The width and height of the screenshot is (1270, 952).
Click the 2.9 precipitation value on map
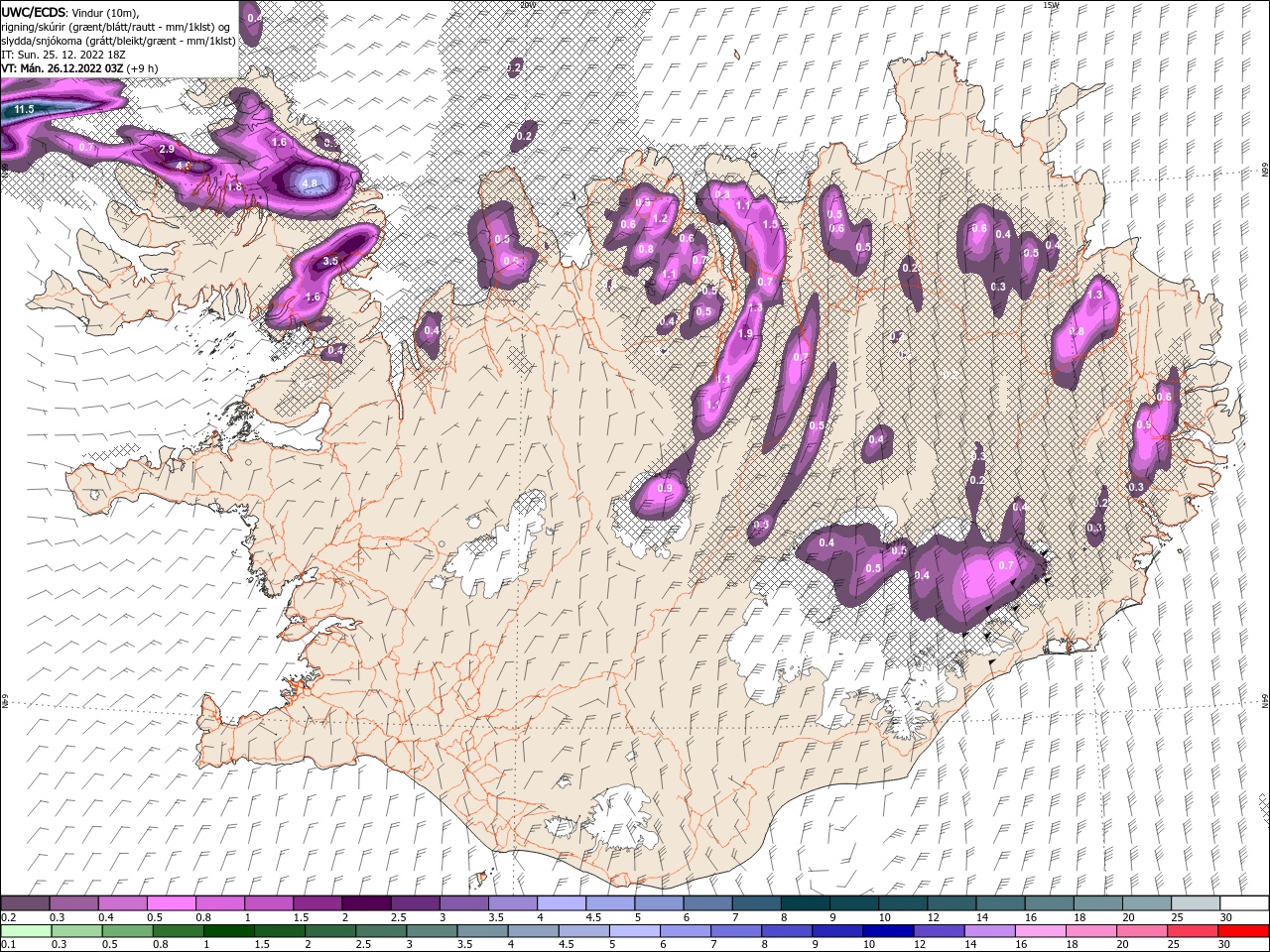point(167,149)
